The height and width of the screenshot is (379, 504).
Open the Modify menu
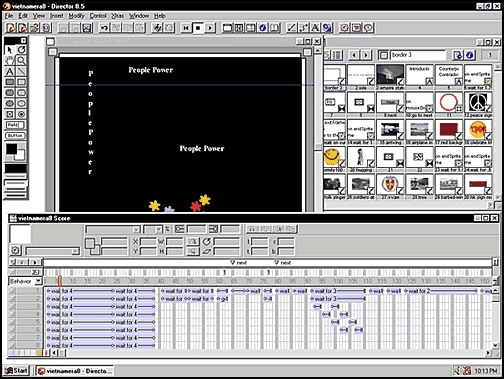(x=77, y=16)
